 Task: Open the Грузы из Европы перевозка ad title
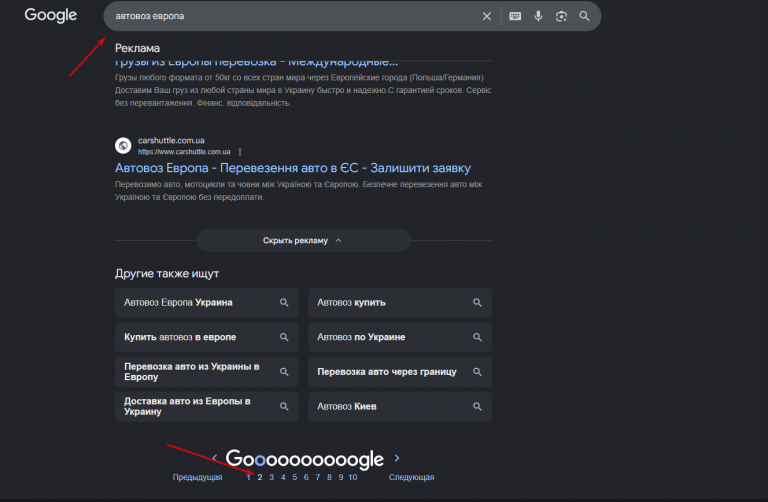pos(256,63)
